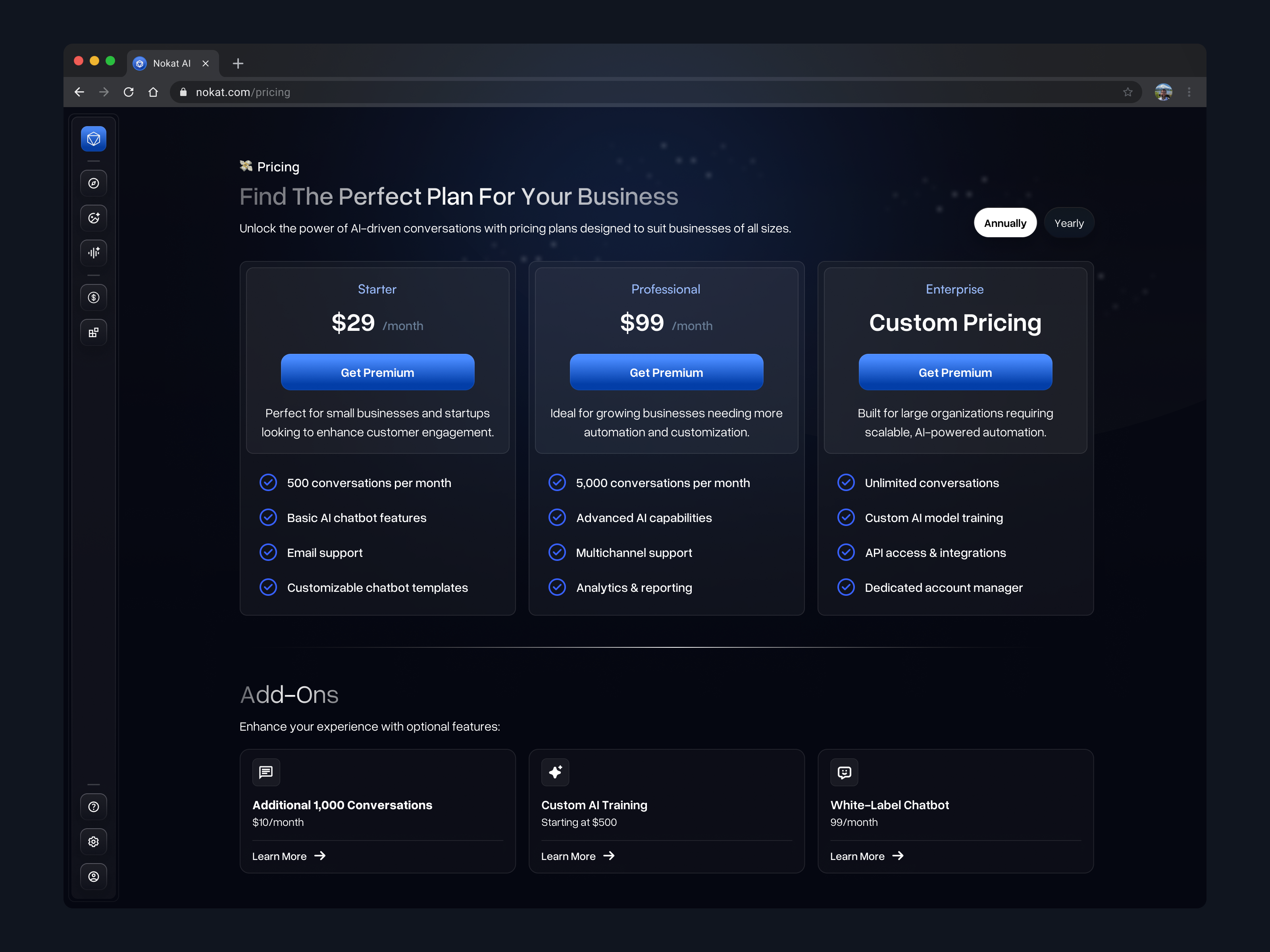Click the user profile sidebar icon
1270x952 pixels.
click(94, 876)
